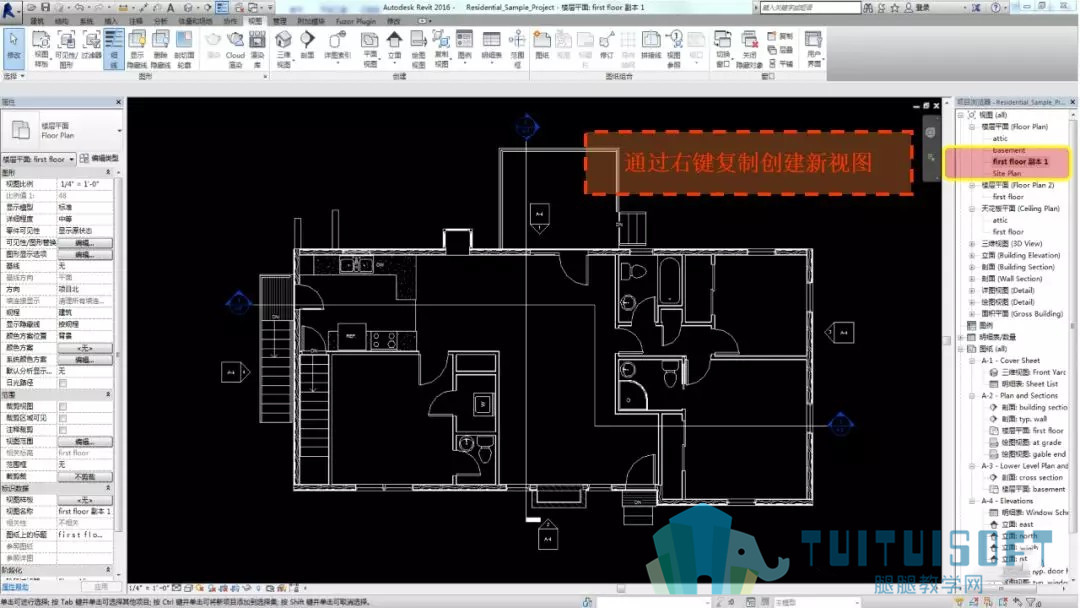The image size is (1080, 608).
Task: Open the Fuzor Plugin ribbon tab
Action: [x=356, y=21]
